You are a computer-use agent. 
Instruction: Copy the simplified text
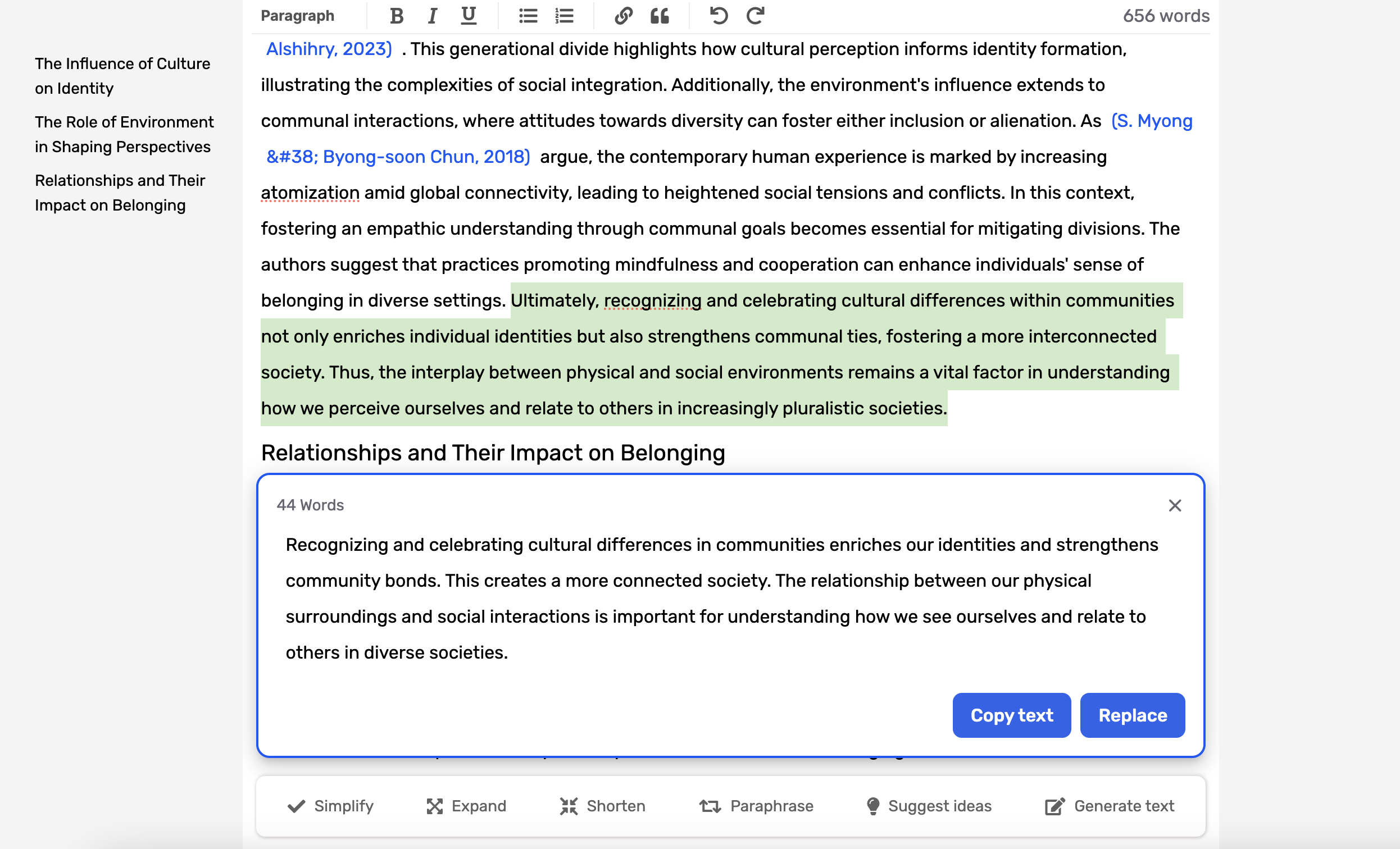coord(1011,715)
